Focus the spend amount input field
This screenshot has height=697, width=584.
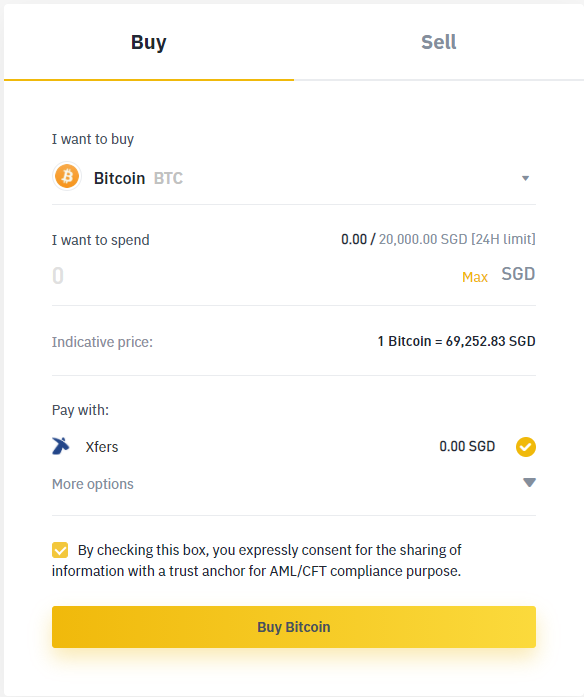coord(253,276)
